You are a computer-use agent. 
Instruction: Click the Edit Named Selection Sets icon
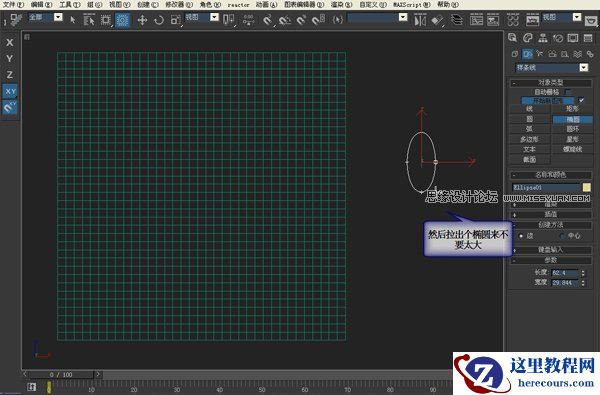pos(338,20)
